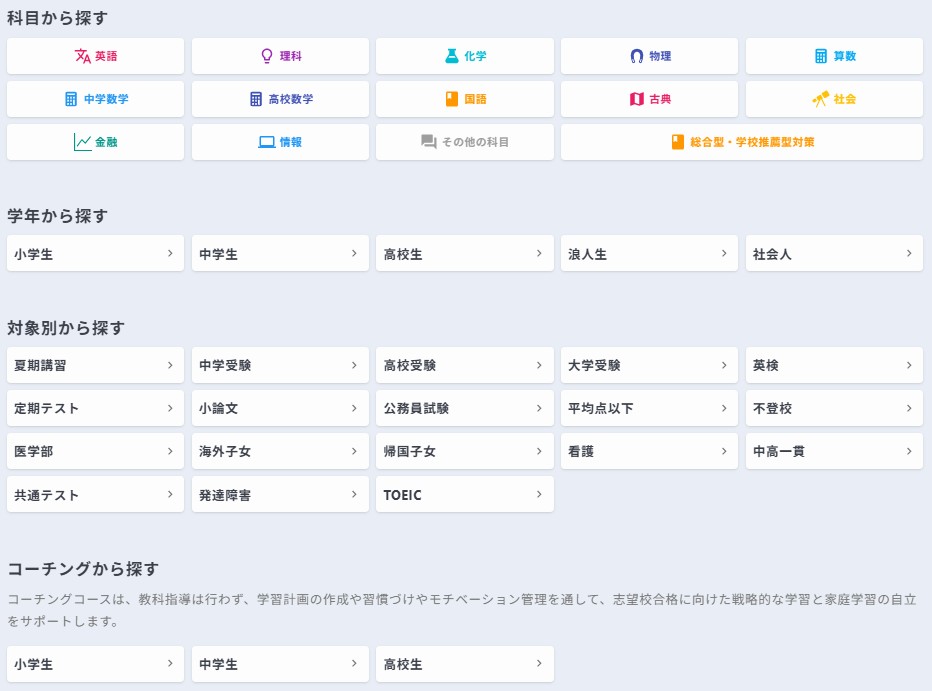The height and width of the screenshot is (691, 932).
Task: Click the lightbulb icon for 理科
Action: 267,56
